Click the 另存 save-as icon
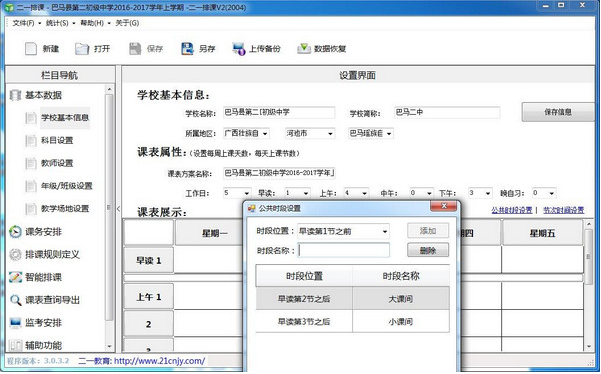The width and height of the screenshot is (601, 374). [187, 49]
